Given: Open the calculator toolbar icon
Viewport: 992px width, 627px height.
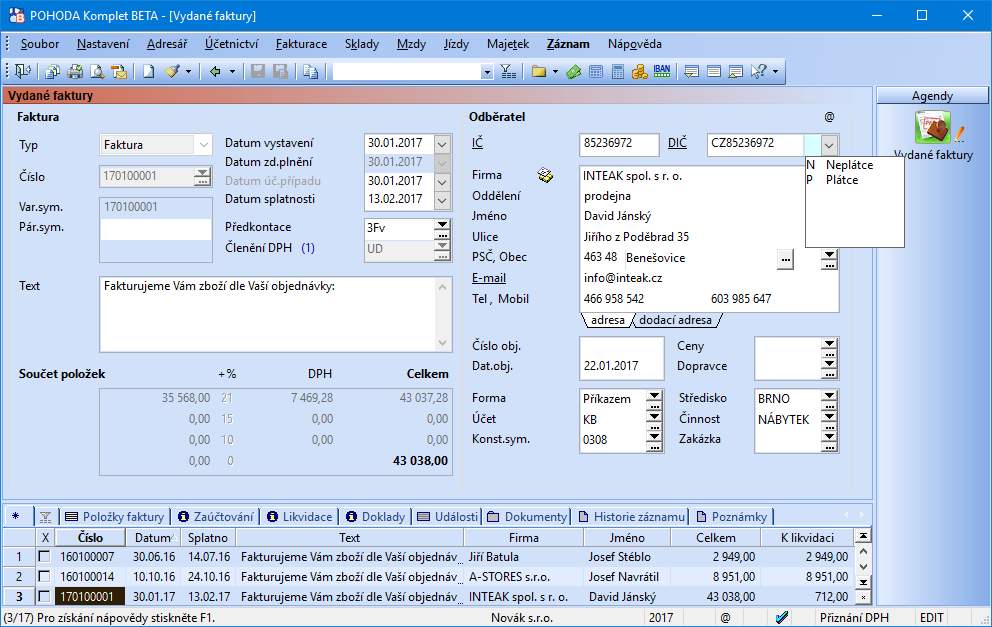Looking at the screenshot, I should click(596, 71).
